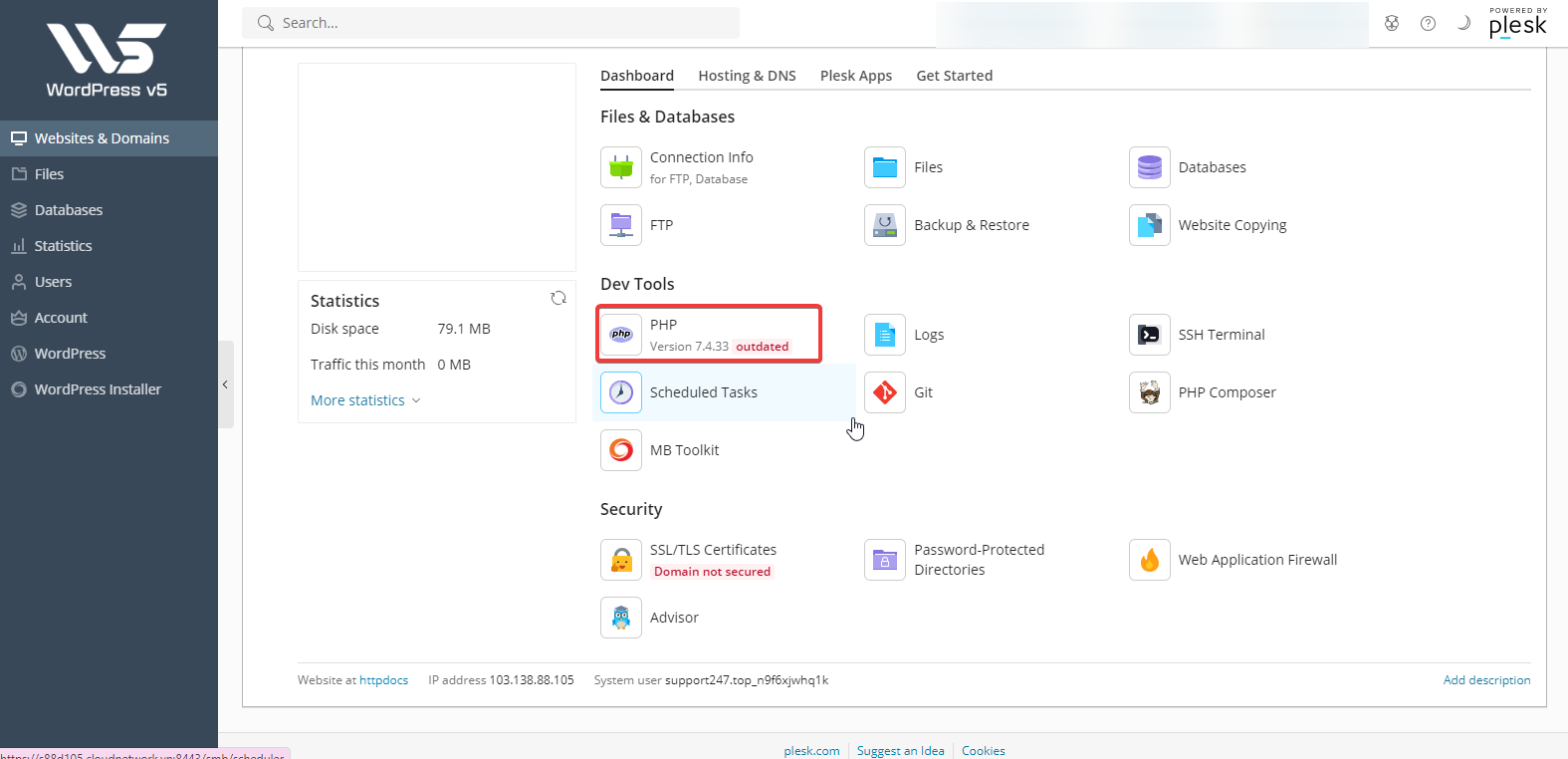Image resolution: width=1568 pixels, height=759 pixels.
Task: Toggle dark mode moon icon
Action: pyautogui.click(x=1463, y=23)
